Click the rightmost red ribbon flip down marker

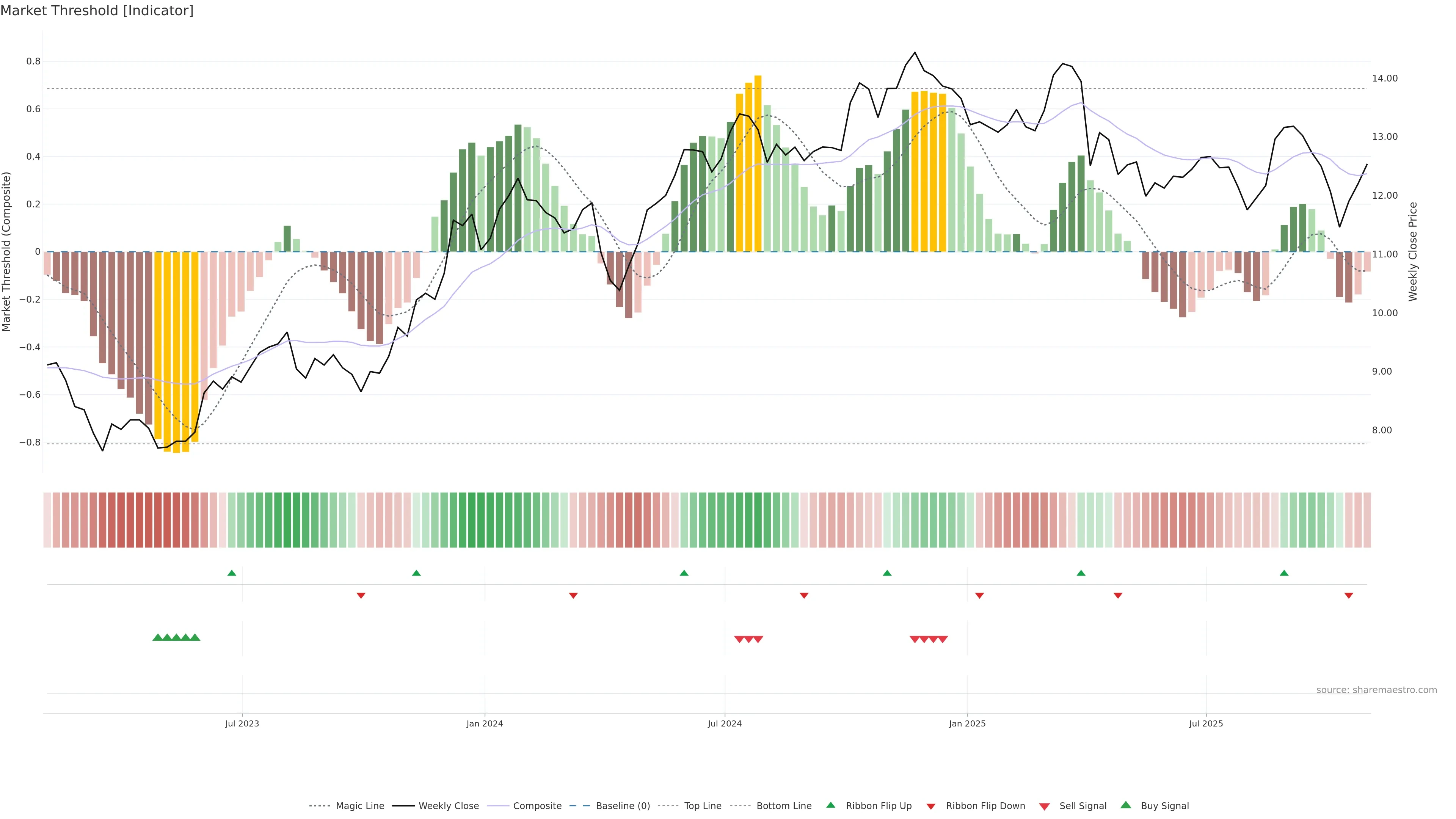coord(1349,595)
